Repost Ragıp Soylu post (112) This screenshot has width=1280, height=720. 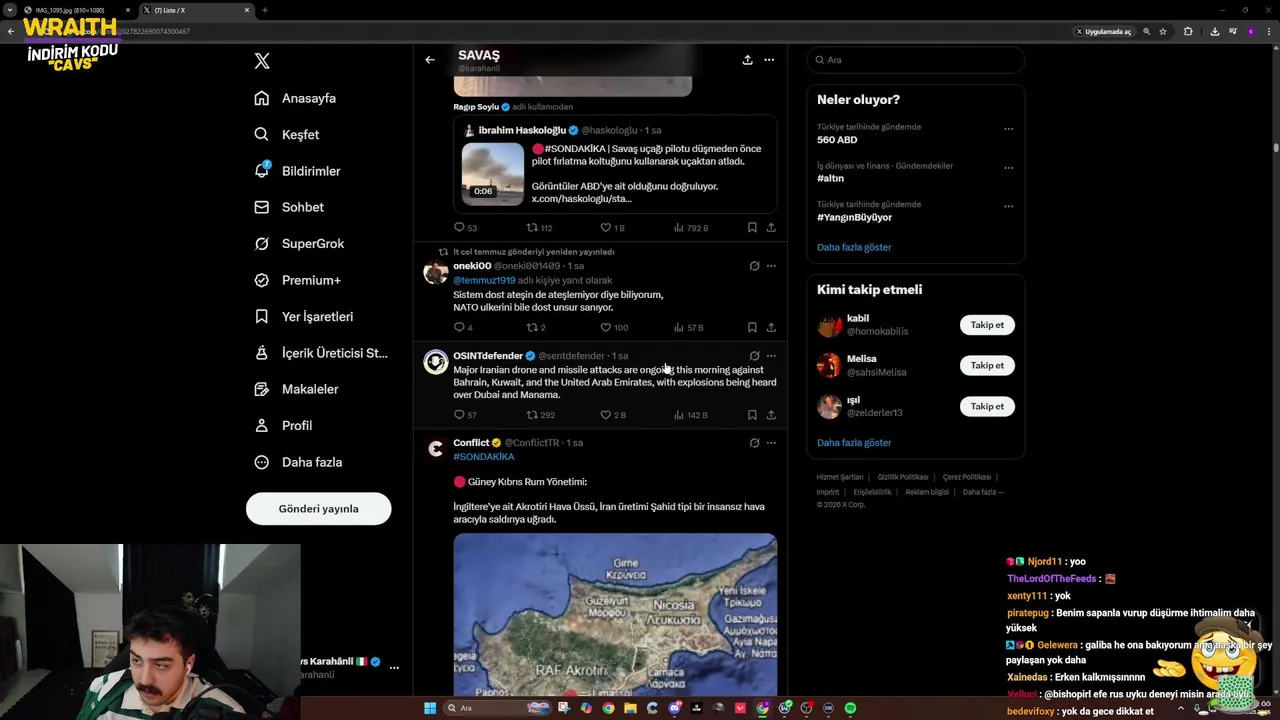coord(539,228)
